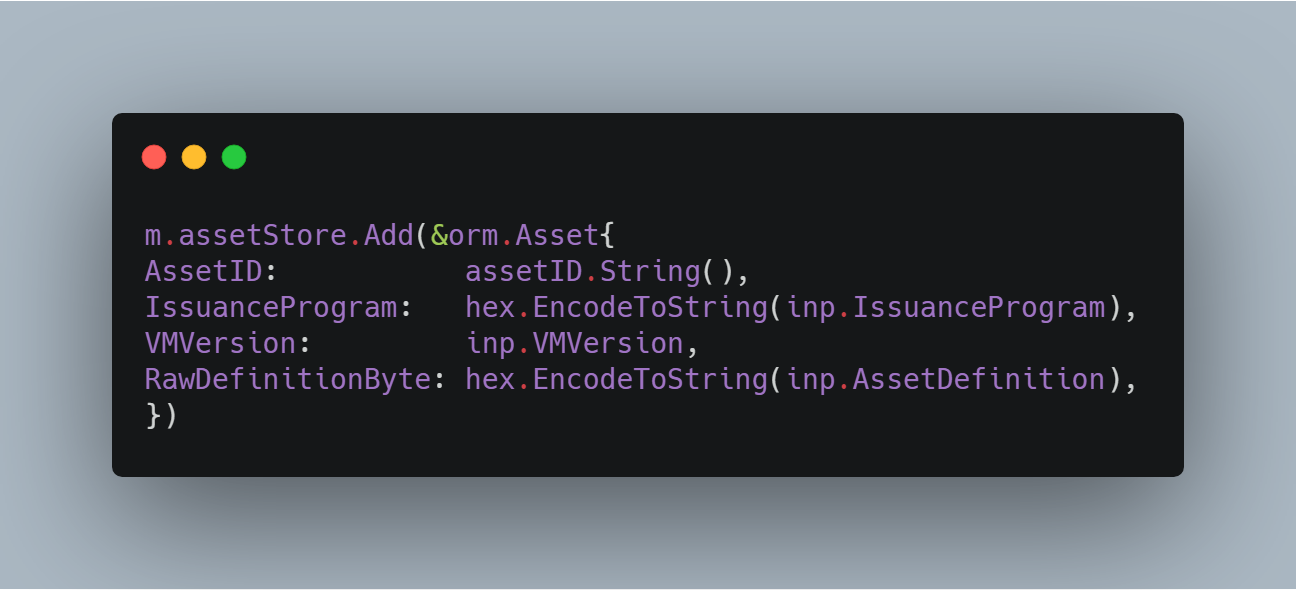Click the IssuanceProgram field key
Viewport: 1296px width, 590px height.
point(271,307)
